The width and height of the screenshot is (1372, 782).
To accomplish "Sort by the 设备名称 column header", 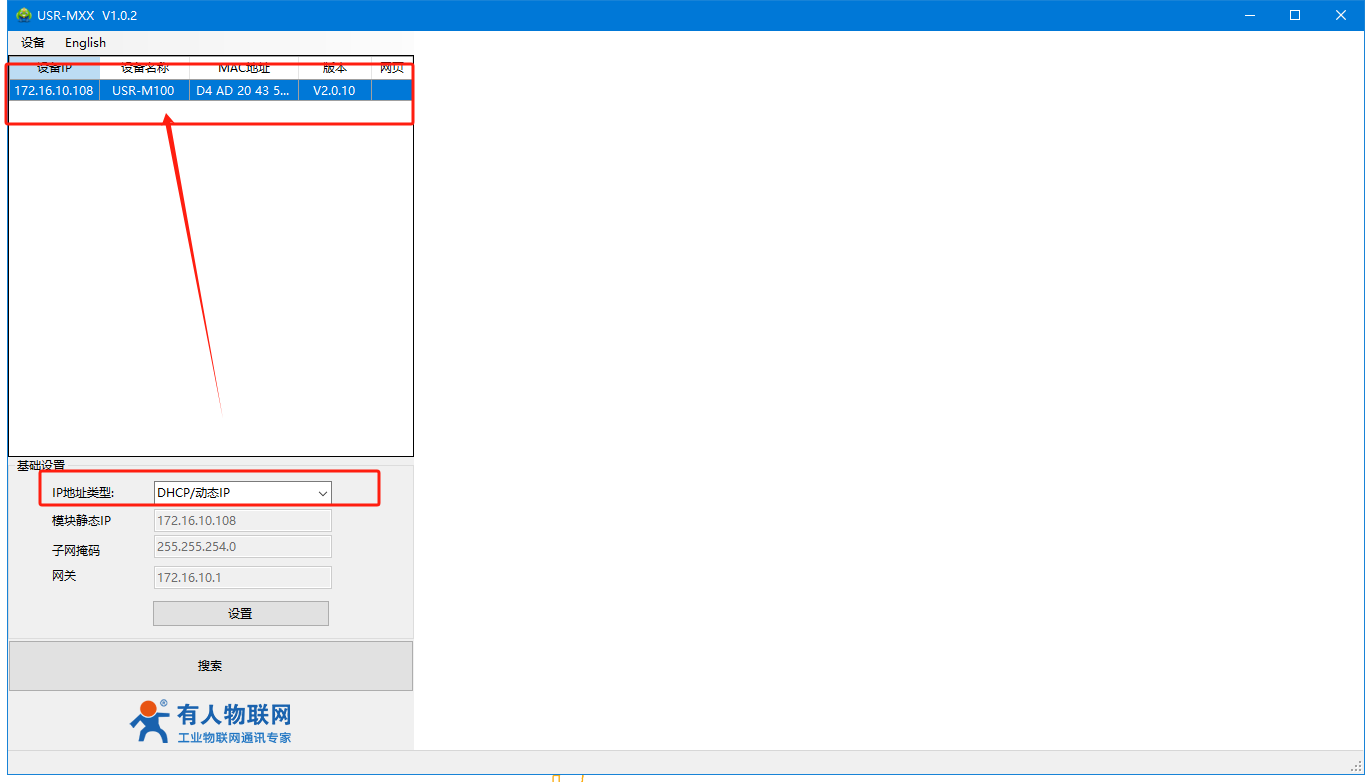I will pyautogui.click(x=145, y=68).
